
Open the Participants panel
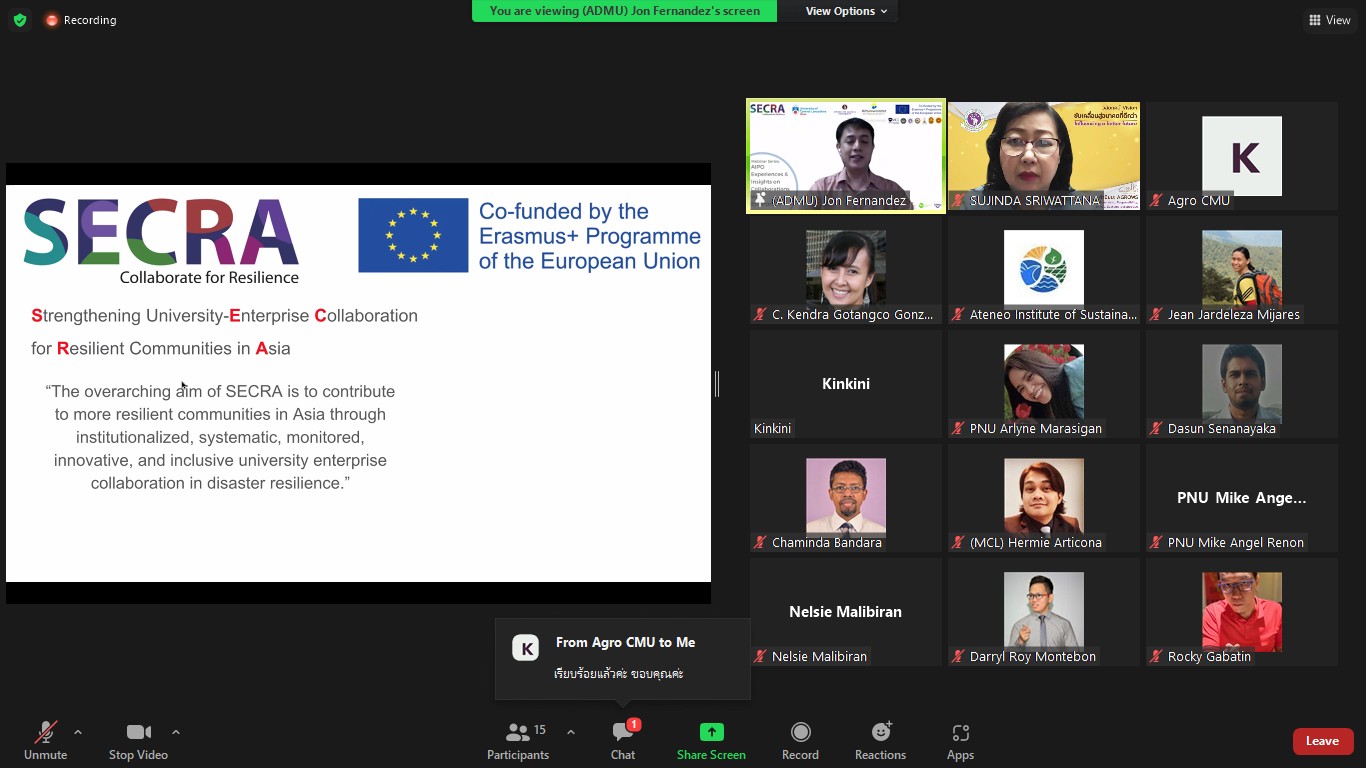(518, 740)
